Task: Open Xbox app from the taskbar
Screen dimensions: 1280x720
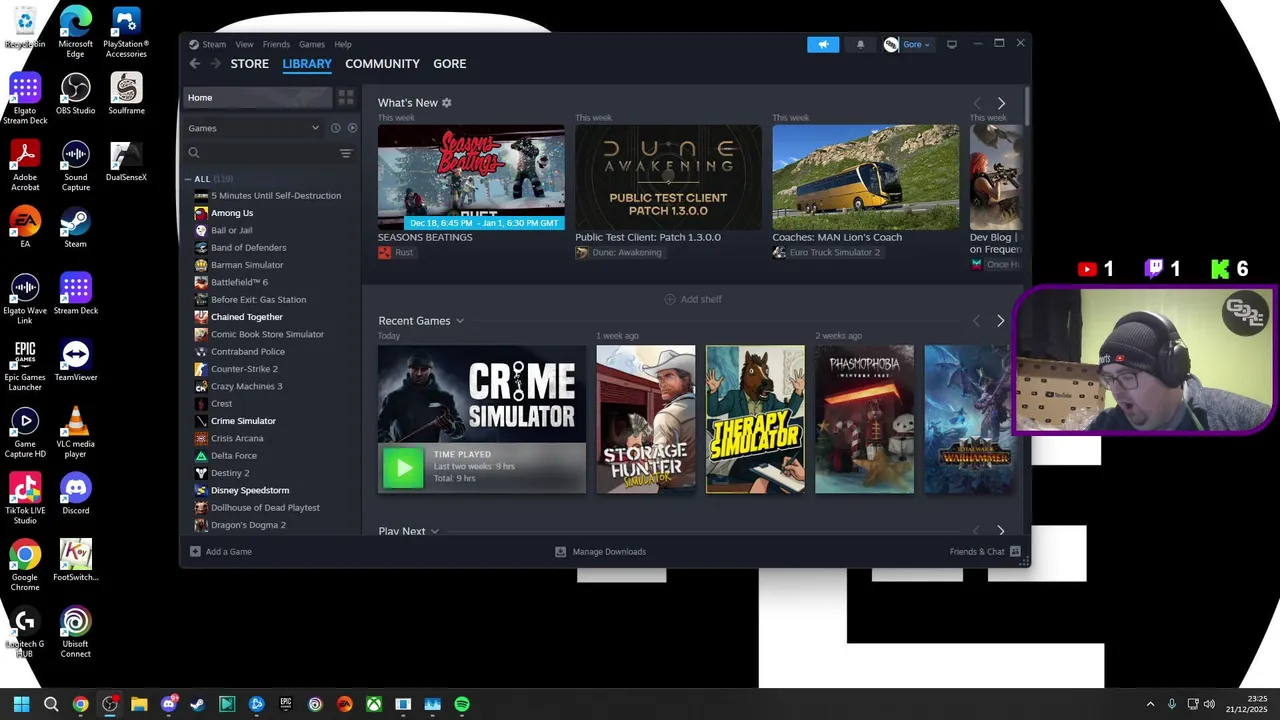Action: tap(374, 704)
